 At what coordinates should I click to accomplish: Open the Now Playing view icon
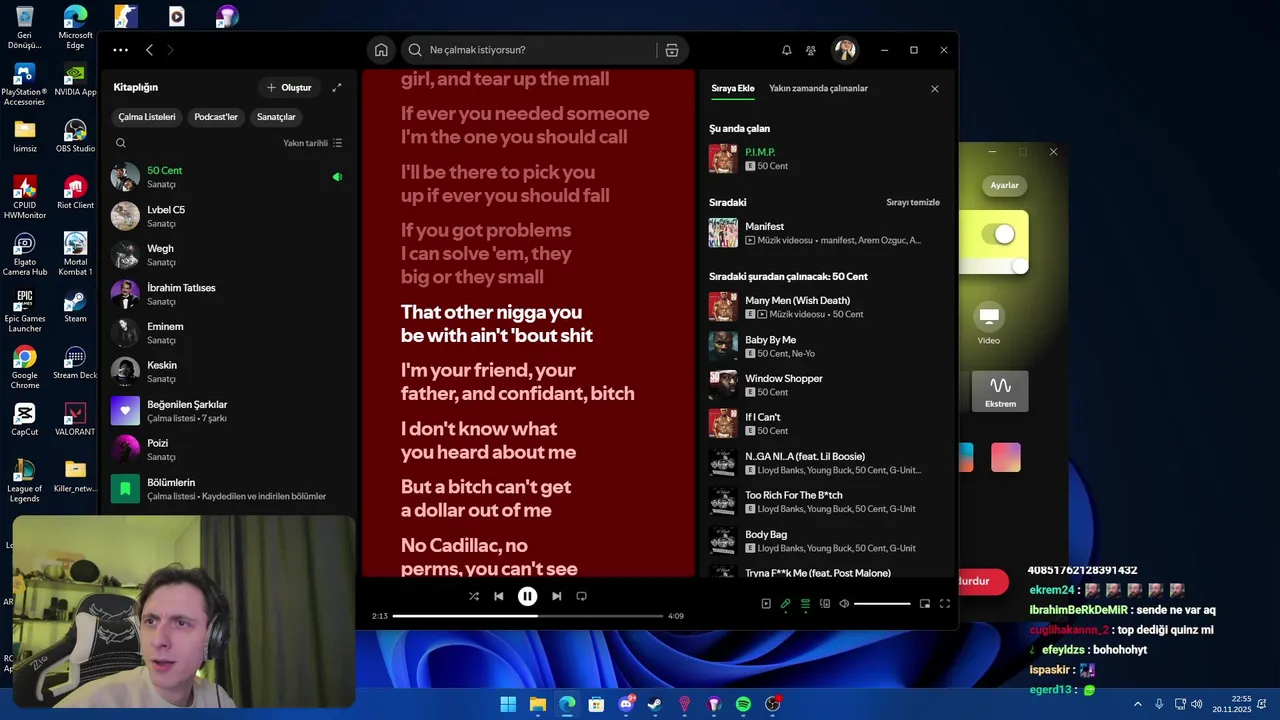(766, 604)
